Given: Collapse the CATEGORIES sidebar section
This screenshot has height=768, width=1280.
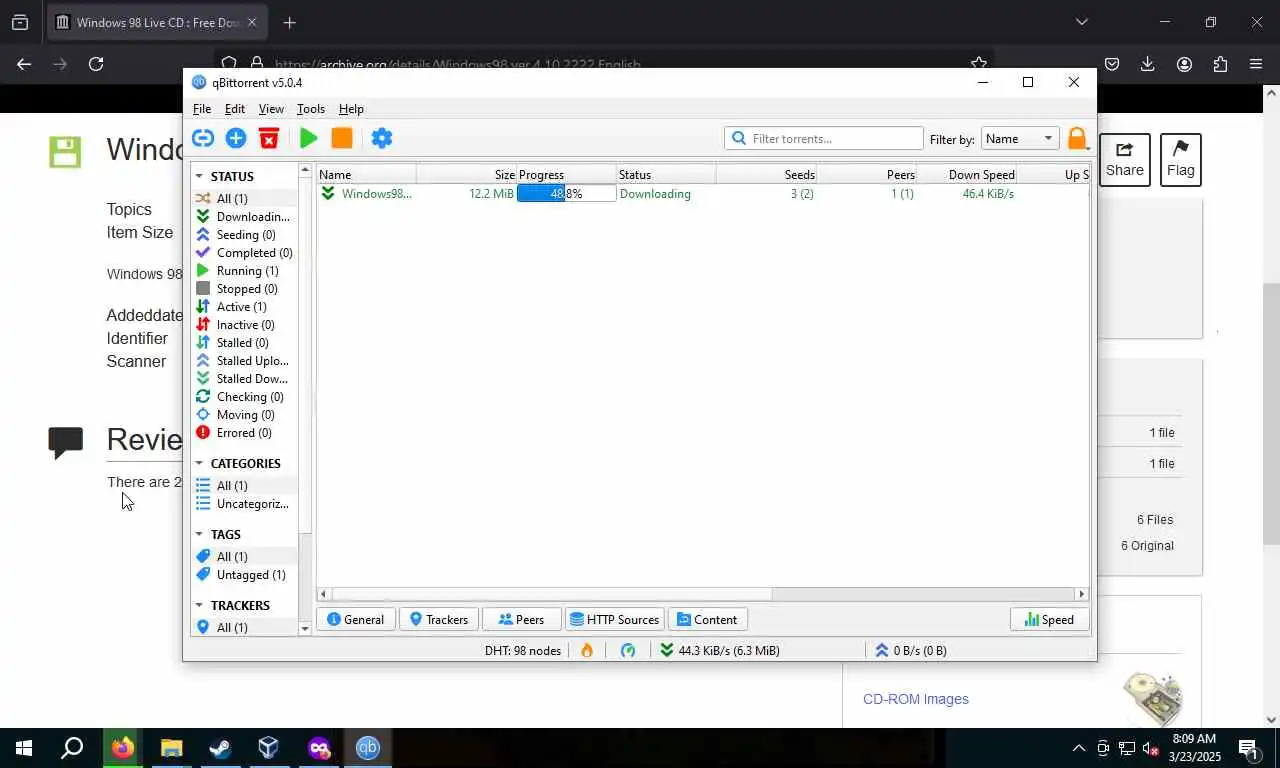Looking at the screenshot, I should pos(199,463).
